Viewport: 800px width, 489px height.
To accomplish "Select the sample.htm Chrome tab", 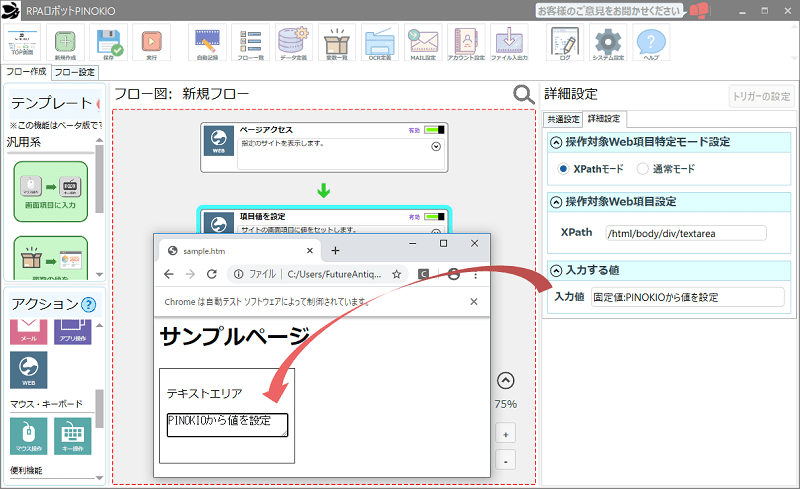I will click(x=239, y=251).
